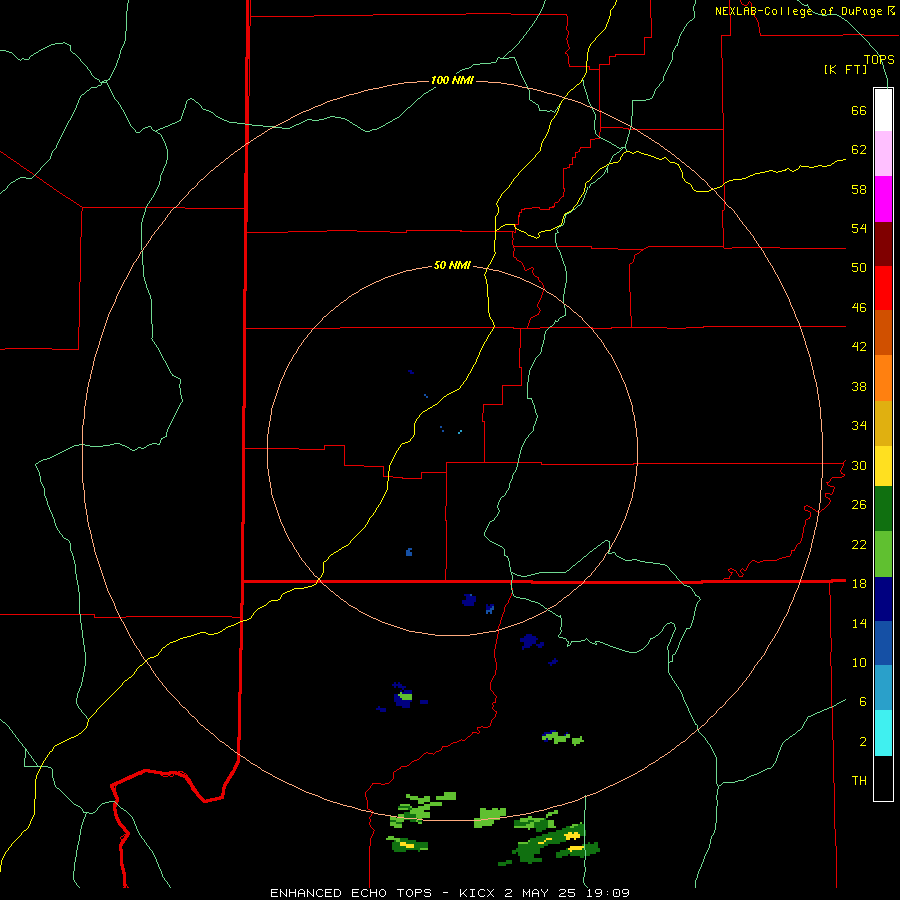The image size is (900, 900).
Task: Click the black TH threshold legend swatch
Action: pos(883,778)
